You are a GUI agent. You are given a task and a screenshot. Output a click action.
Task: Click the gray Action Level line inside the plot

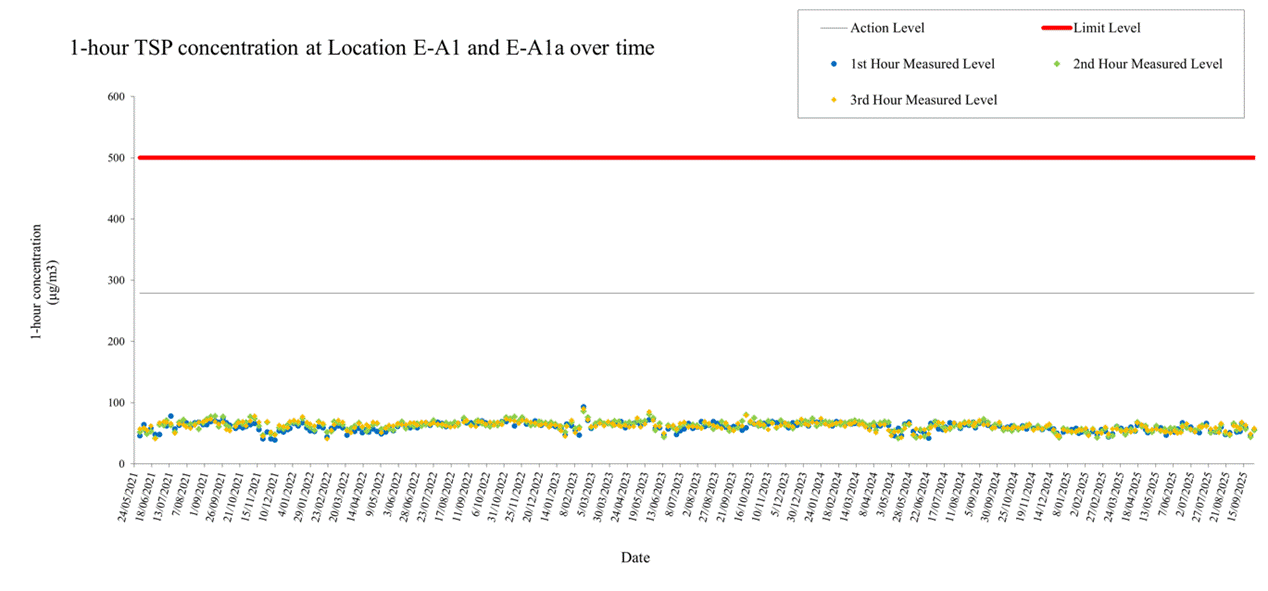coord(650,292)
